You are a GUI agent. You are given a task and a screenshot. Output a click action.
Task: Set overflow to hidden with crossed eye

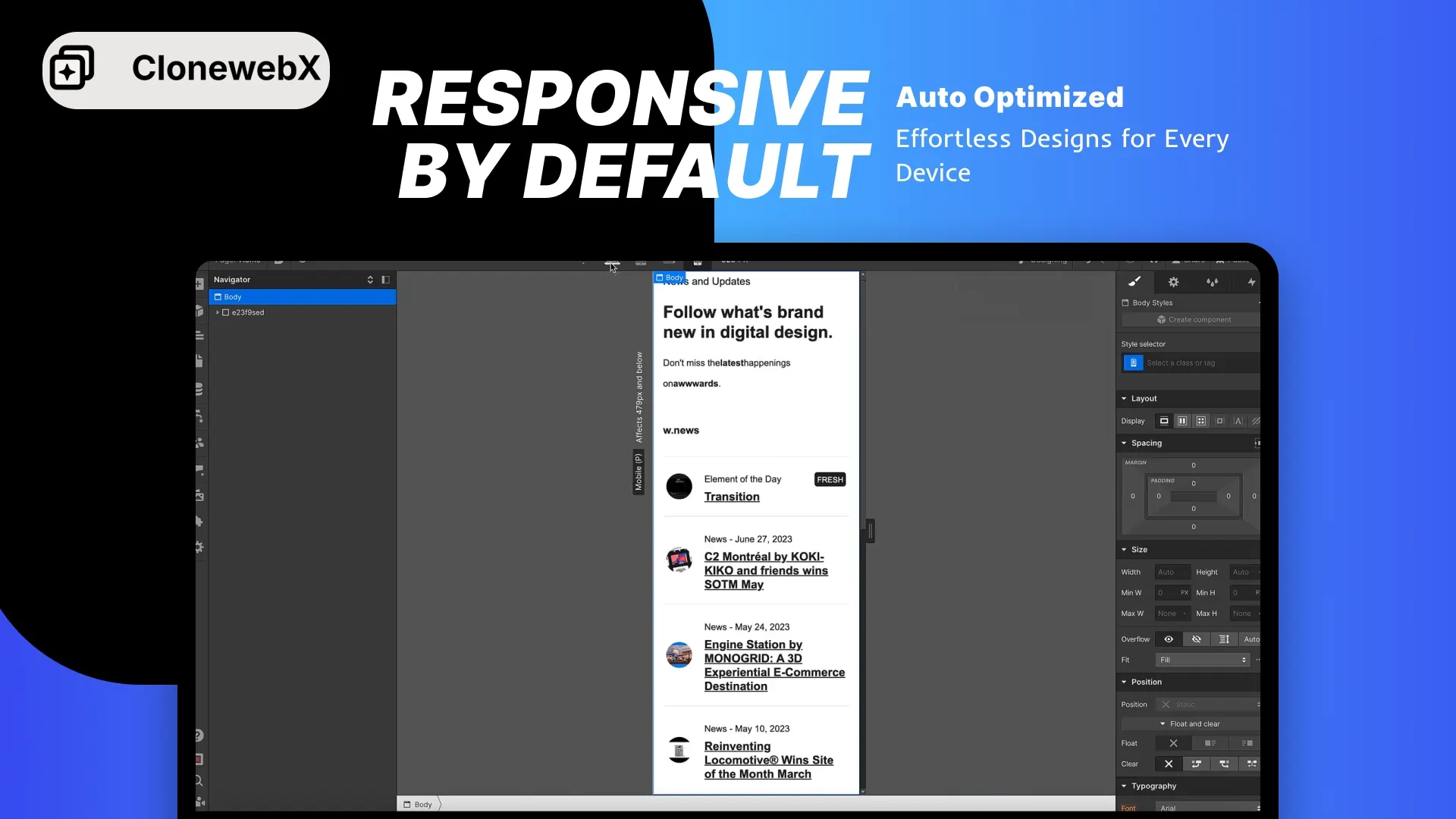pos(1197,639)
